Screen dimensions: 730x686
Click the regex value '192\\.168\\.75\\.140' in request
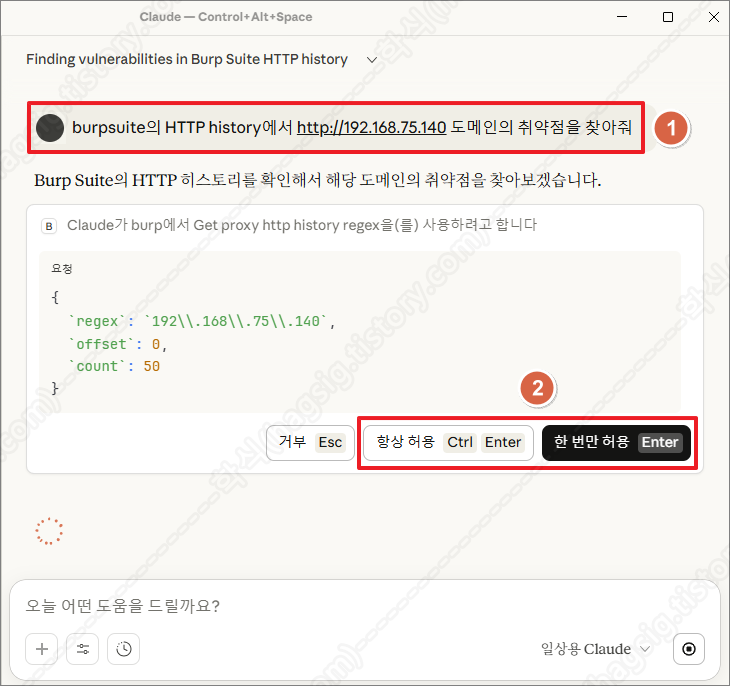point(236,321)
